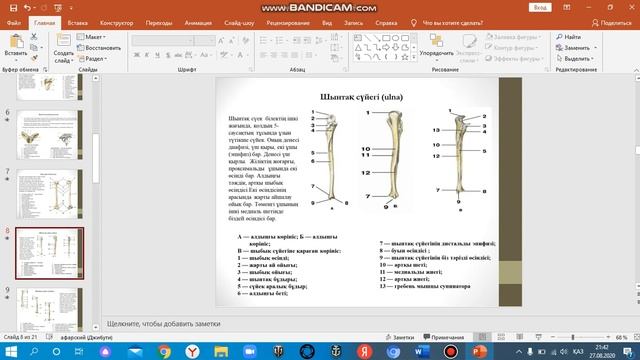
Task: Open the Контур фигуры outline dropdown
Action: 512,48
